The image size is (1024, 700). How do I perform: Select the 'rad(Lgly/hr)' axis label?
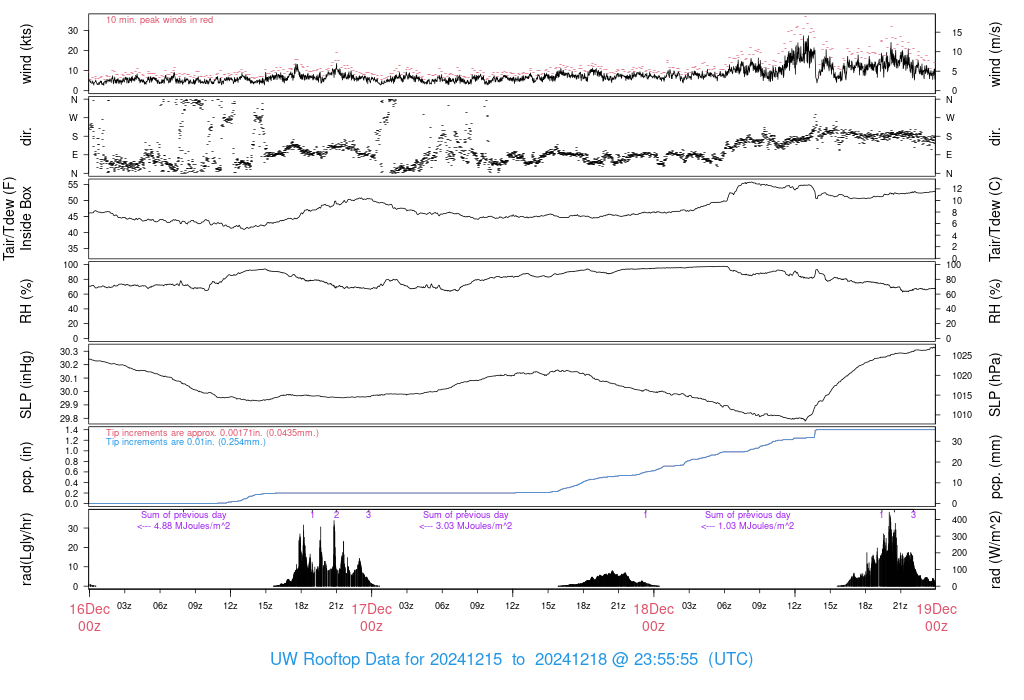(26, 549)
